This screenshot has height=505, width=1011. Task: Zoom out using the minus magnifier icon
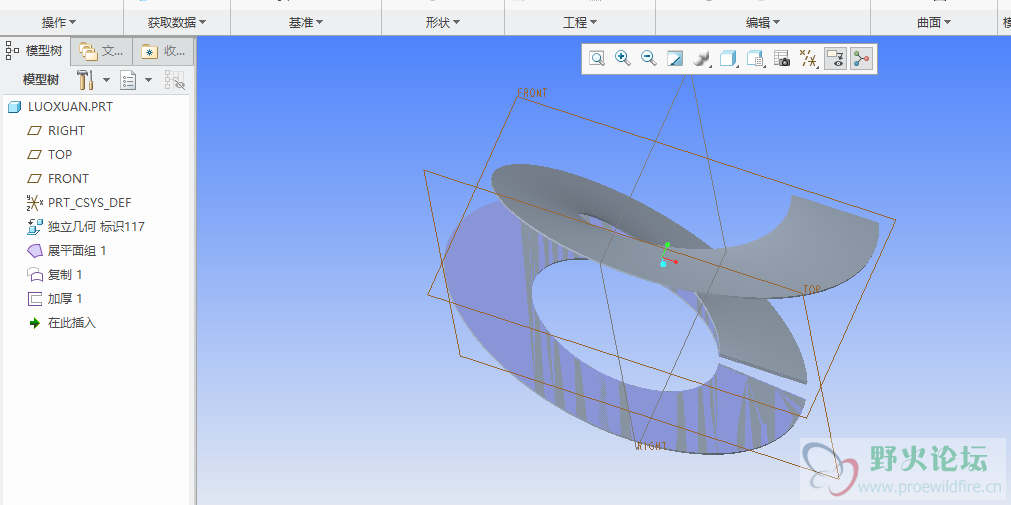pyautogui.click(x=649, y=59)
